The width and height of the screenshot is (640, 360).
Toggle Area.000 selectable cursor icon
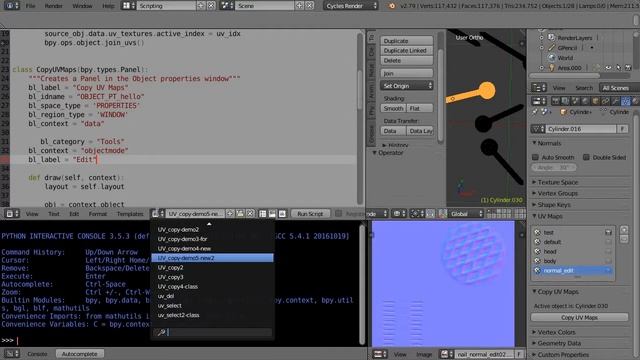(618, 68)
